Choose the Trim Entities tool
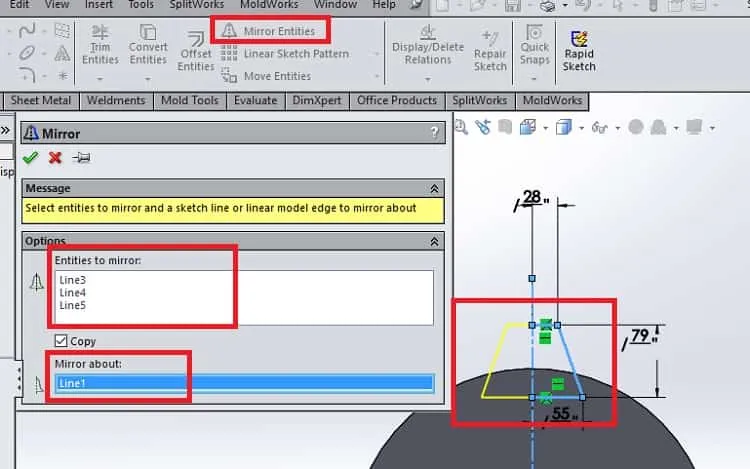The height and width of the screenshot is (469, 750). [100, 44]
